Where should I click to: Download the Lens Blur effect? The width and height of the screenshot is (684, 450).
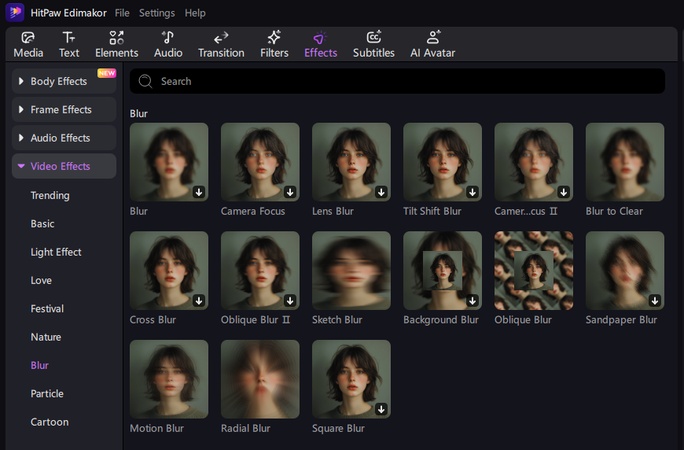pos(381,192)
